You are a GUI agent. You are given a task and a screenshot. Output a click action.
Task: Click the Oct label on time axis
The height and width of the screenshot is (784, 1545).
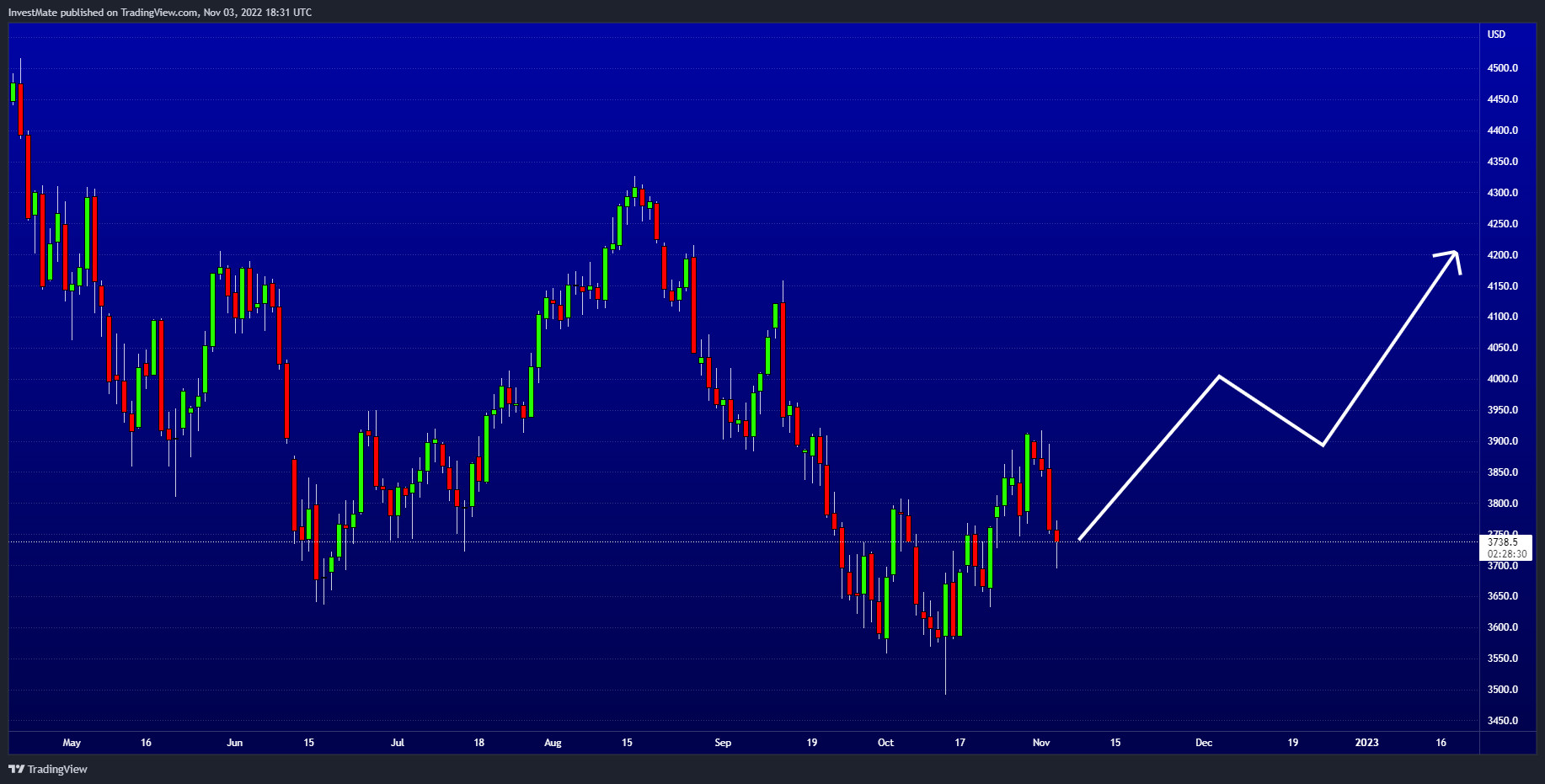point(885,743)
